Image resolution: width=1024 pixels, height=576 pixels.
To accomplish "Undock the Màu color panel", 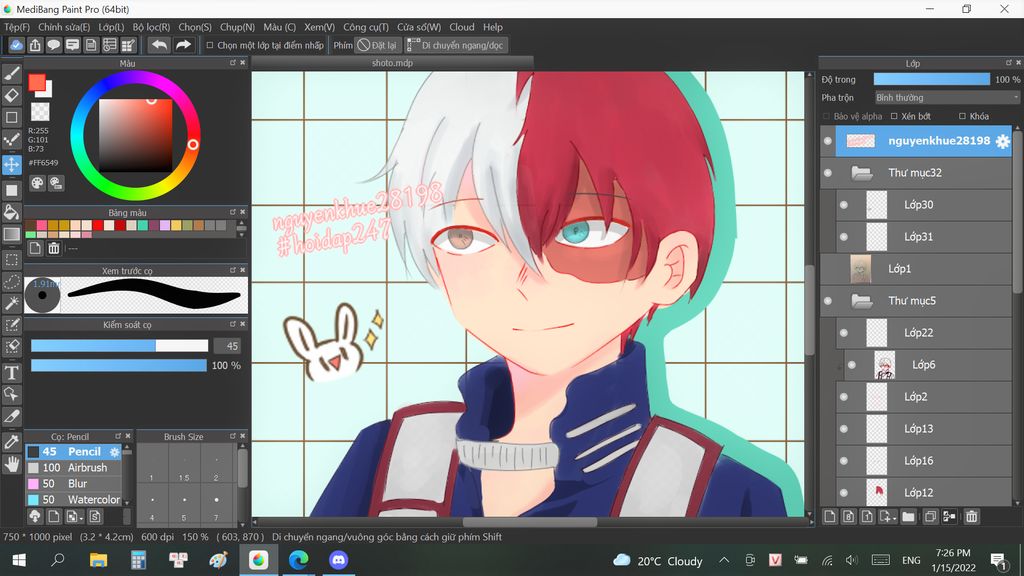I will (232, 63).
